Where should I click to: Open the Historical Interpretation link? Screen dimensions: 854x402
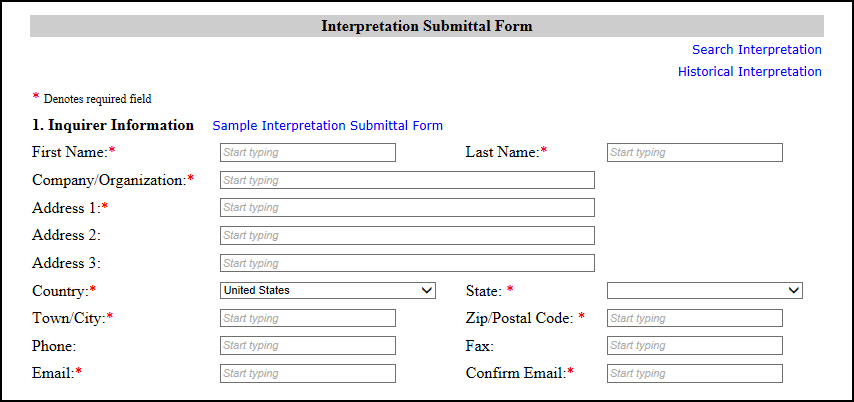[x=749, y=72]
